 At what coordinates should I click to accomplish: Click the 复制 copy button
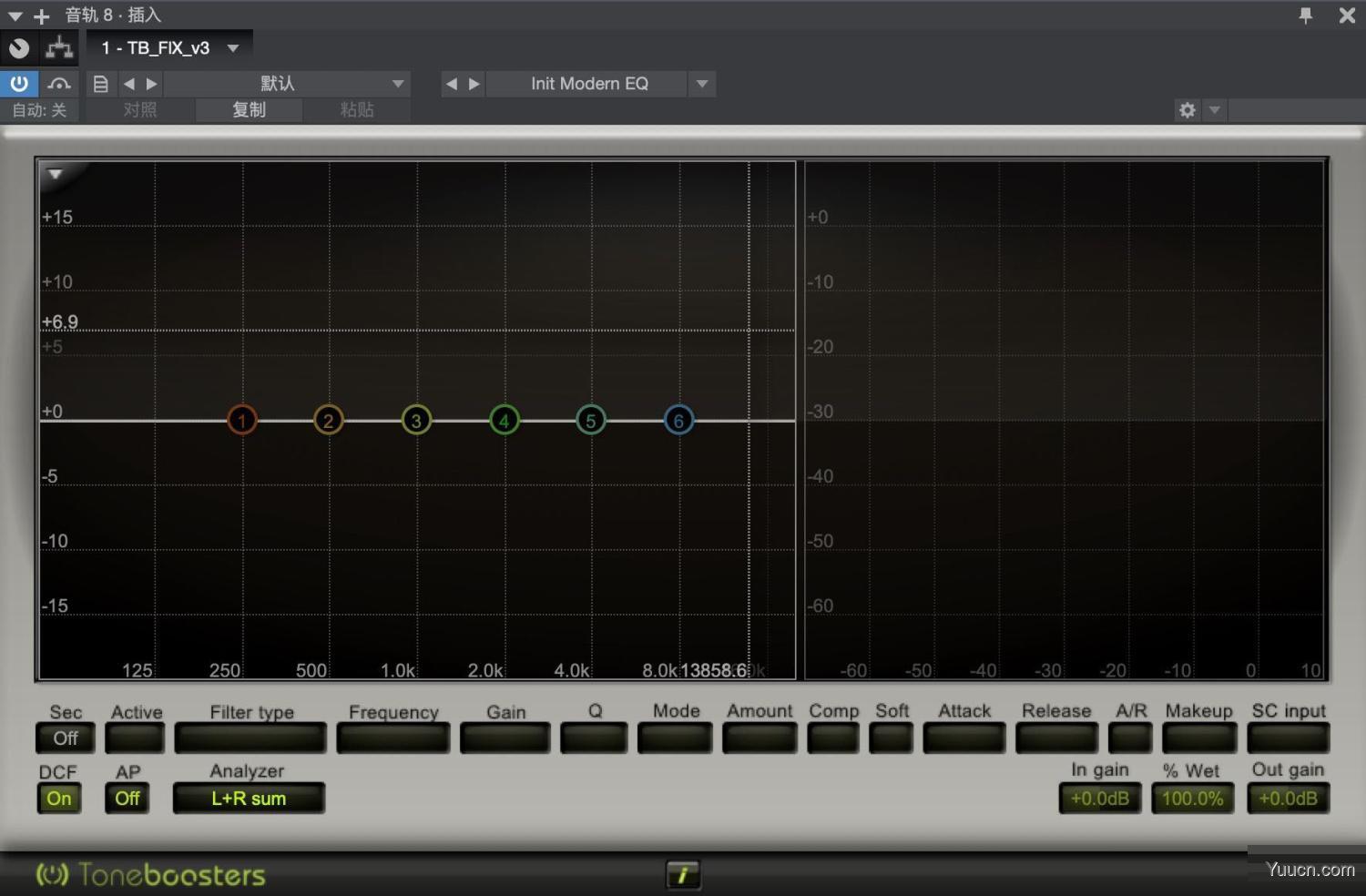[x=248, y=109]
